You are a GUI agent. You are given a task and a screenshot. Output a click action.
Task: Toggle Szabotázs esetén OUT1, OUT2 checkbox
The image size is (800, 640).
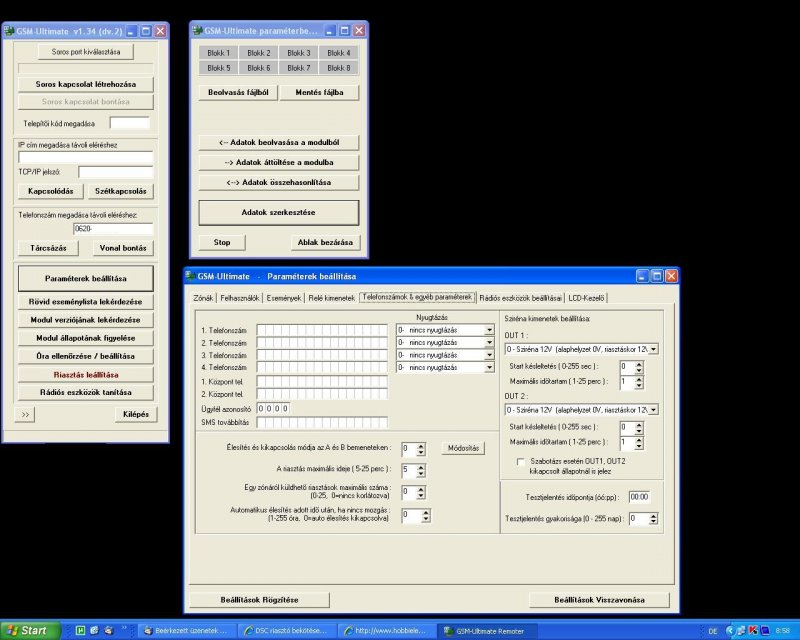click(x=520, y=462)
